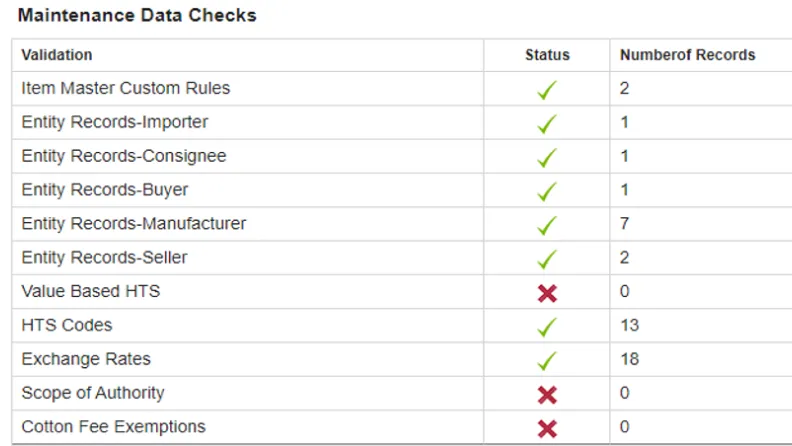The width and height of the screenshot is (792, 446).
Task: Click the Validation column header
Action: point(57,55)
